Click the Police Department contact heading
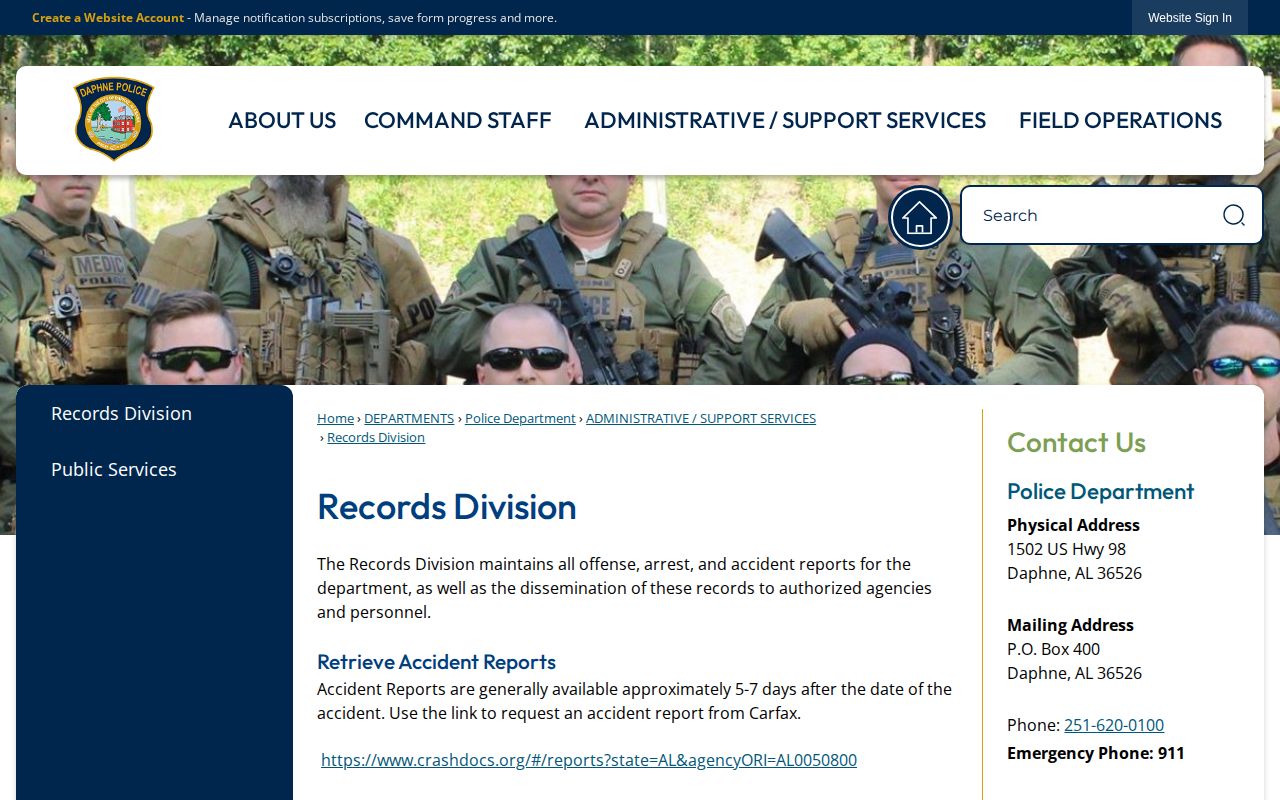Viewport: 1280px width, 800px height. 1100,491
